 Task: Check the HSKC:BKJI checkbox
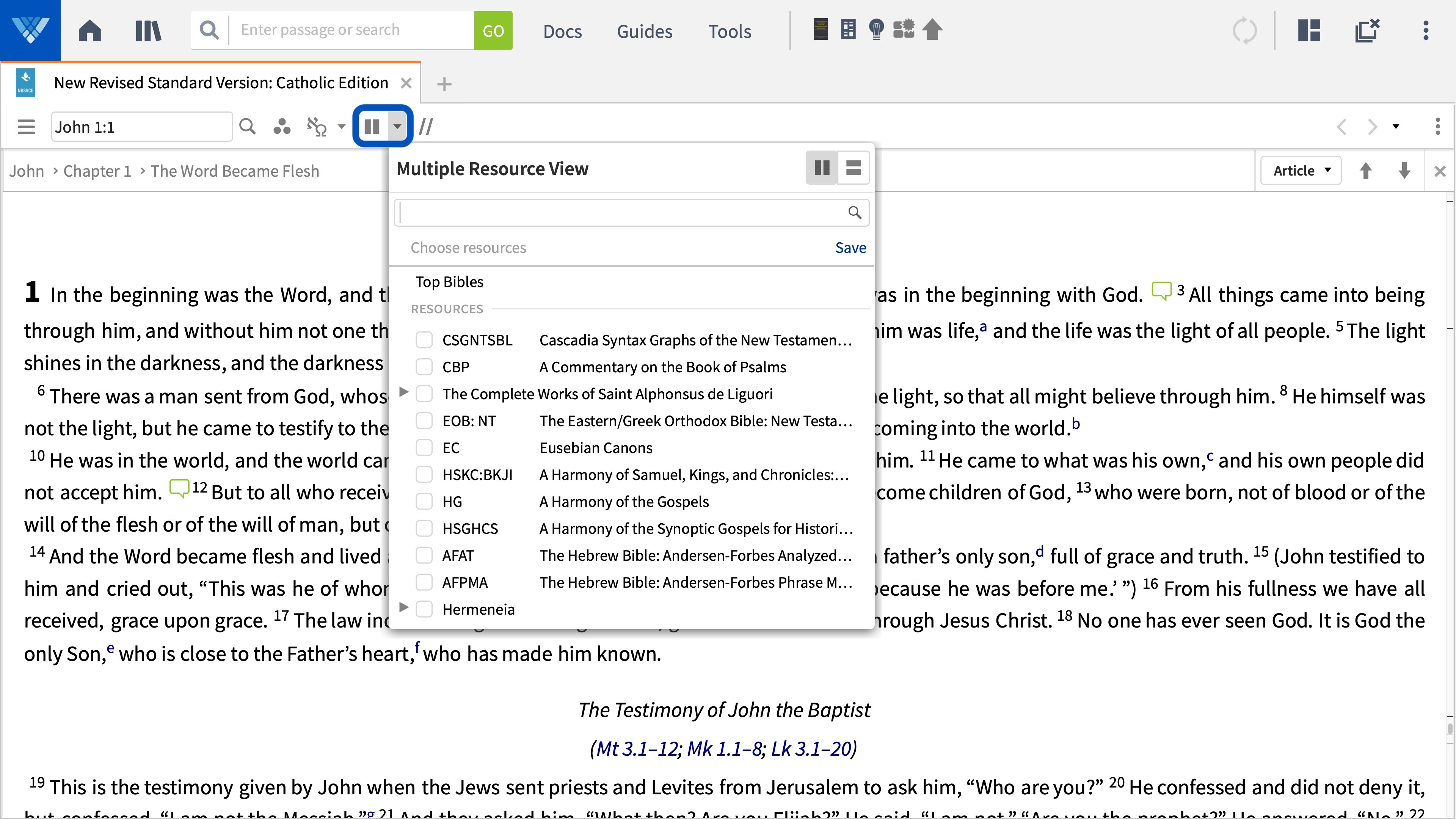pyautogui.click(x=424, y=474)
